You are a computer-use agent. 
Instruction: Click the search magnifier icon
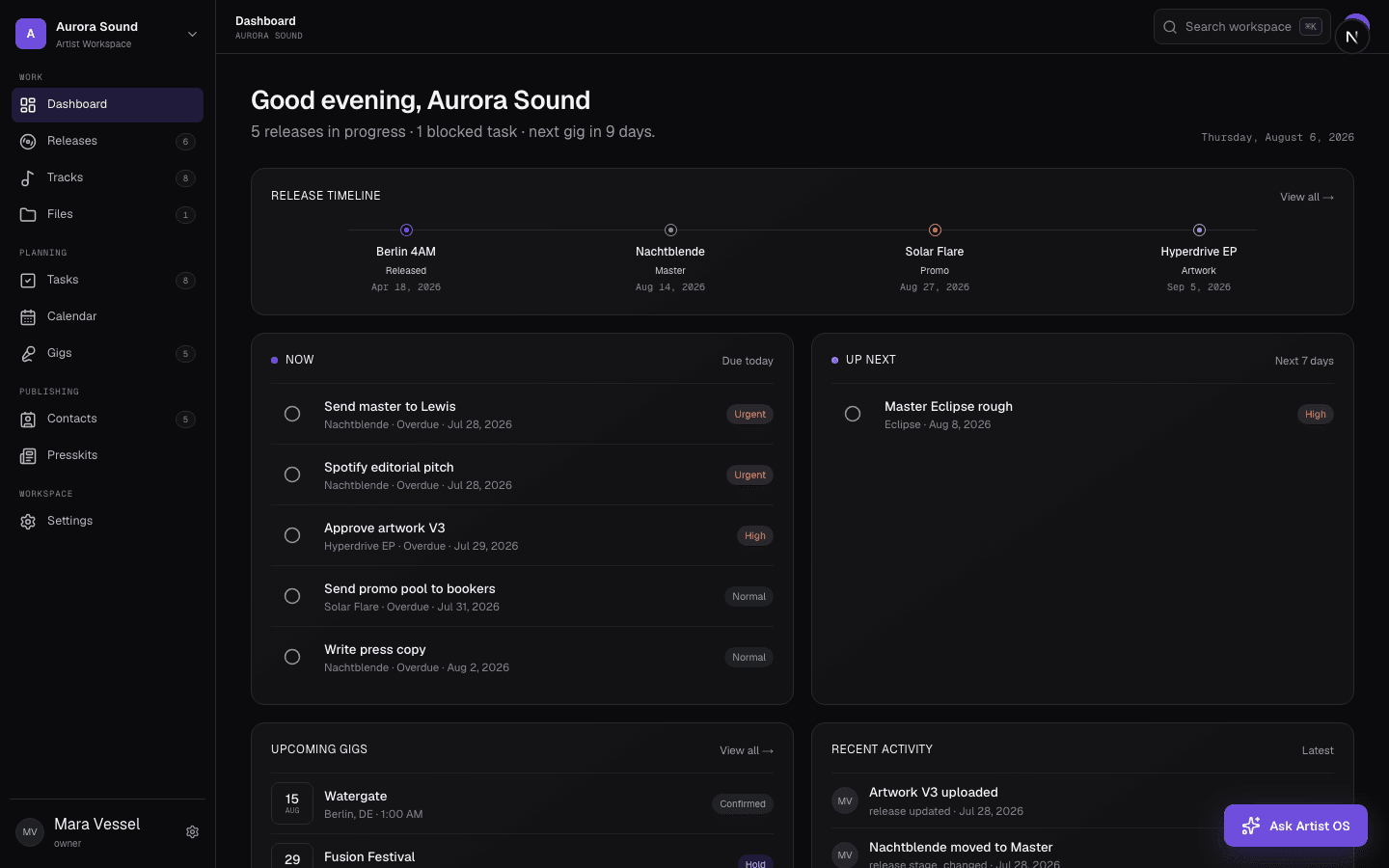coord(1170,27)
